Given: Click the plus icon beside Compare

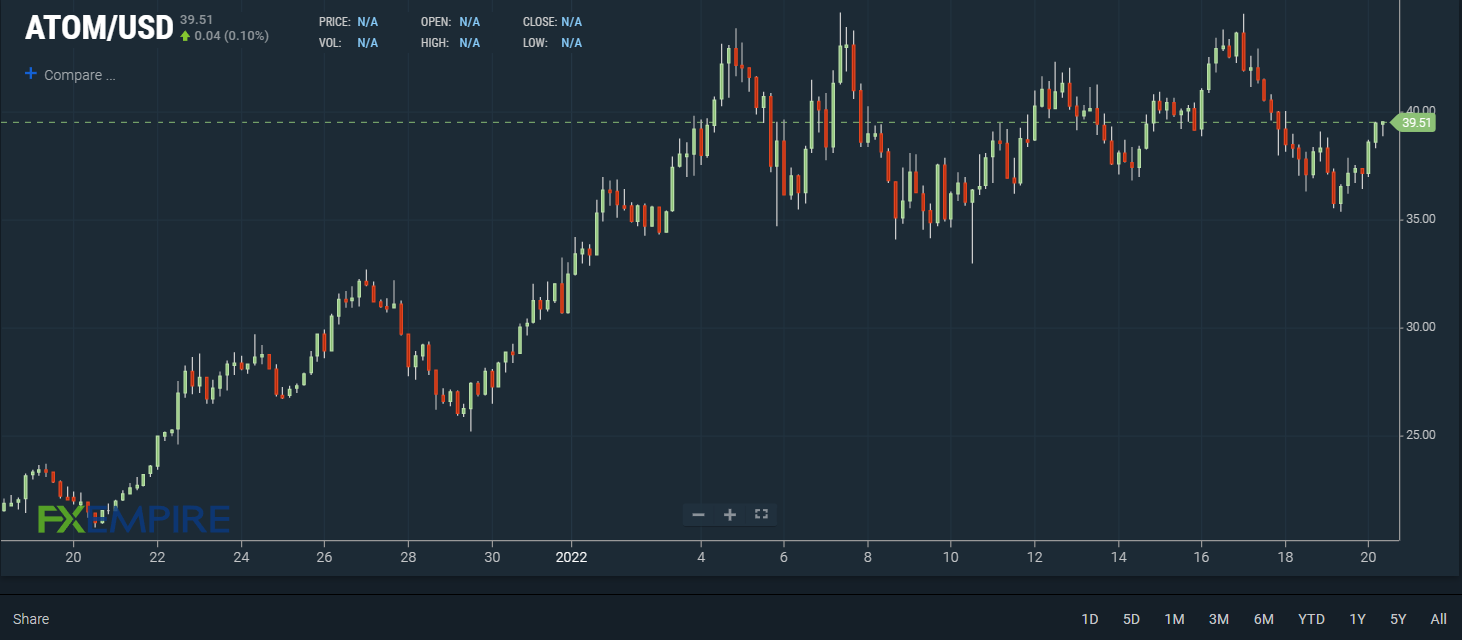Looking at the screenshot, I should pyautogui.click(x=29, y=73).
